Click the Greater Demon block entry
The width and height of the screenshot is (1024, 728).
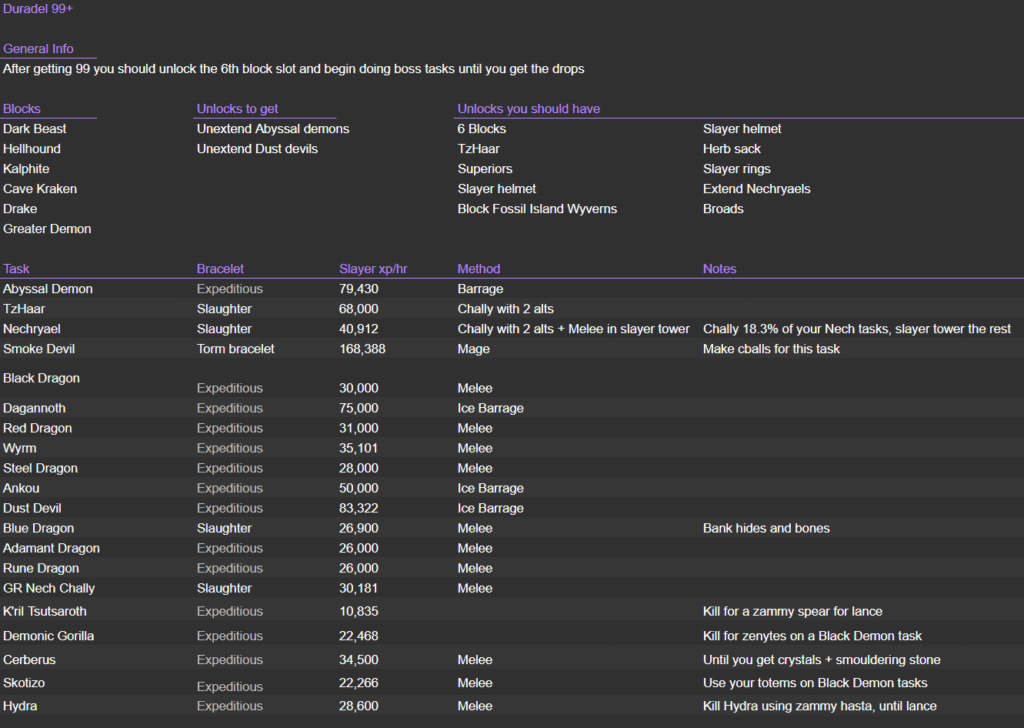pos(47,229)
